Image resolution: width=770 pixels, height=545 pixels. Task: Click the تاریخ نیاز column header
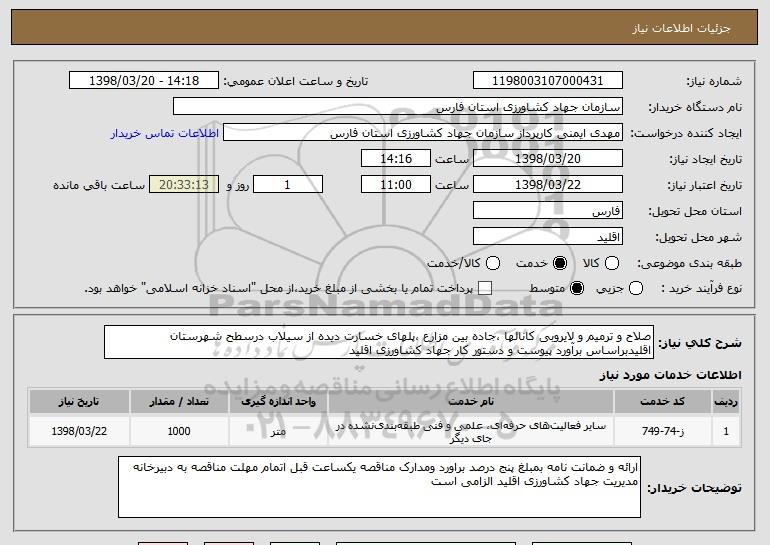[79, 402]
